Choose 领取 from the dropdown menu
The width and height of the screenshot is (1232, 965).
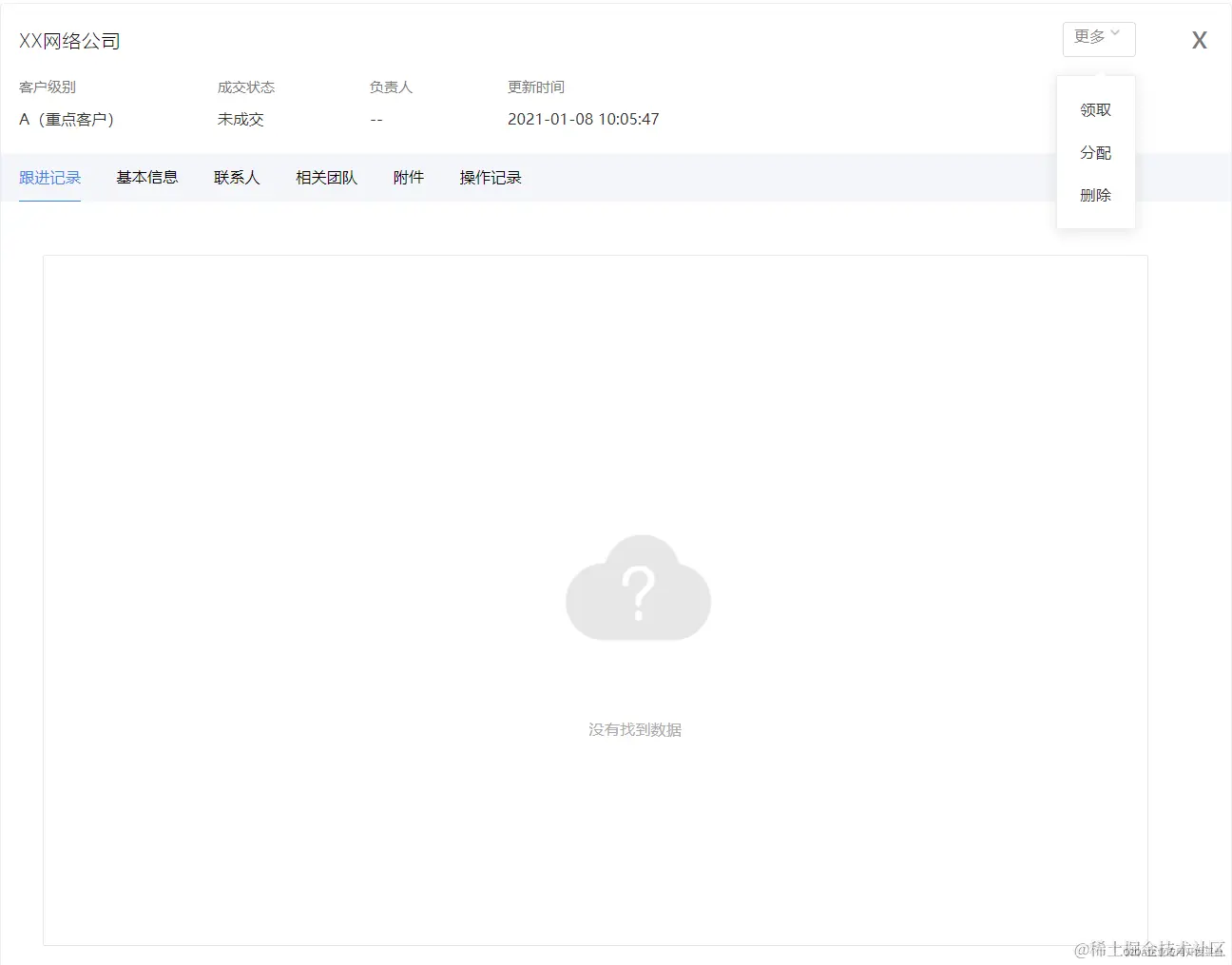point(1095,110)
